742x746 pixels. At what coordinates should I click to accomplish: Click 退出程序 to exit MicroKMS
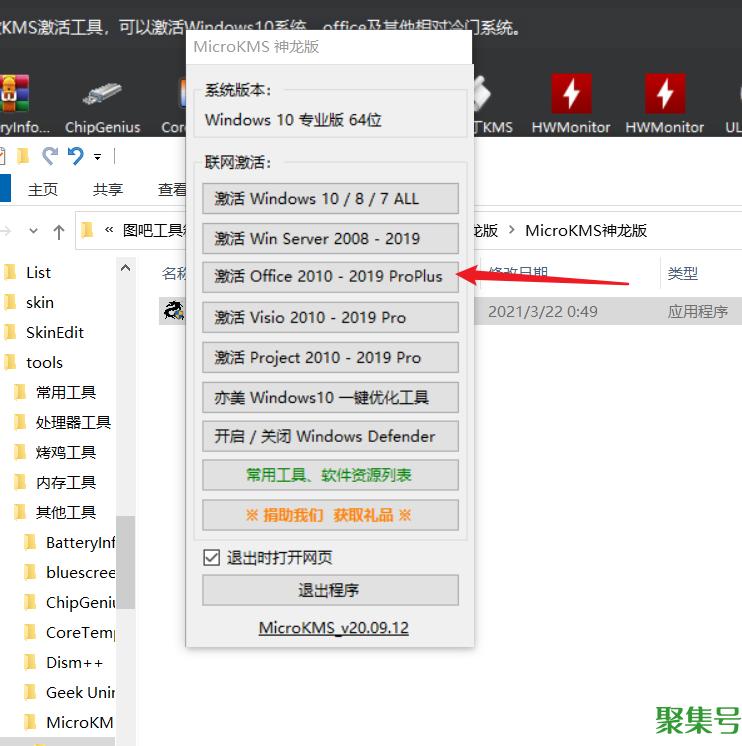coord(330,590)
